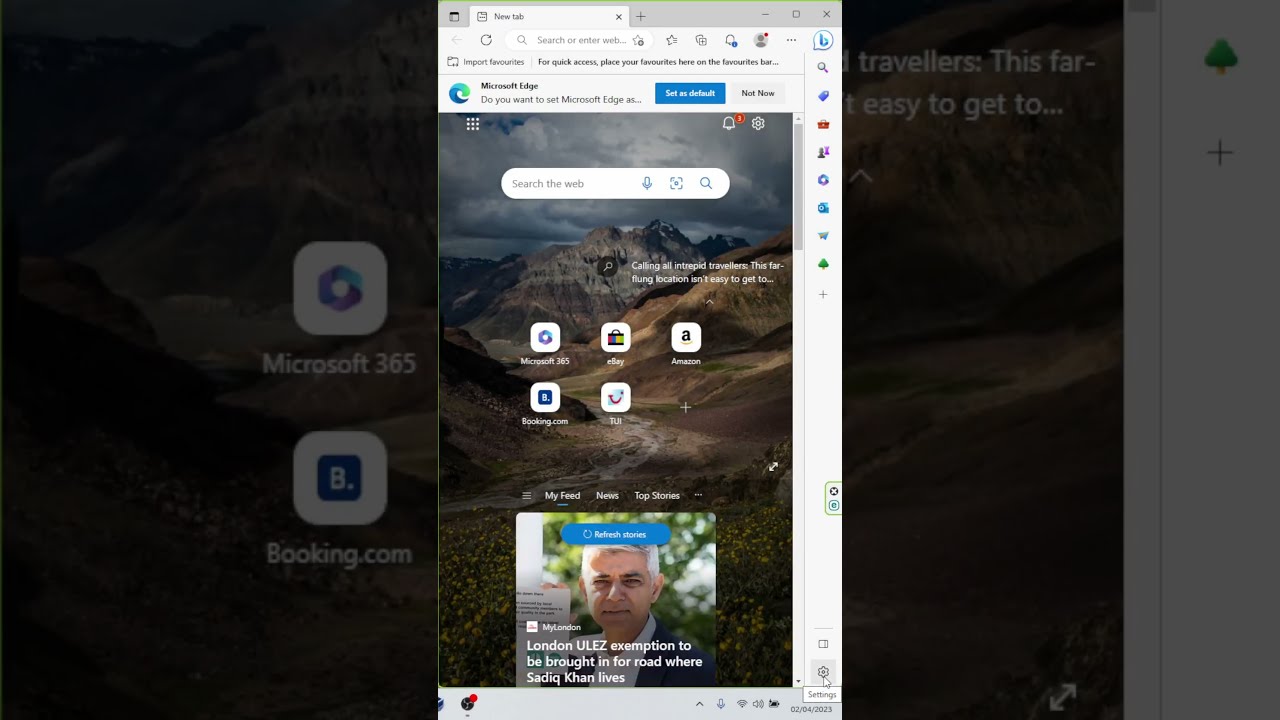Open sidebar Shopping tag tool
The width and height of the screenshot is (1280, 720).
pos(823,96)
